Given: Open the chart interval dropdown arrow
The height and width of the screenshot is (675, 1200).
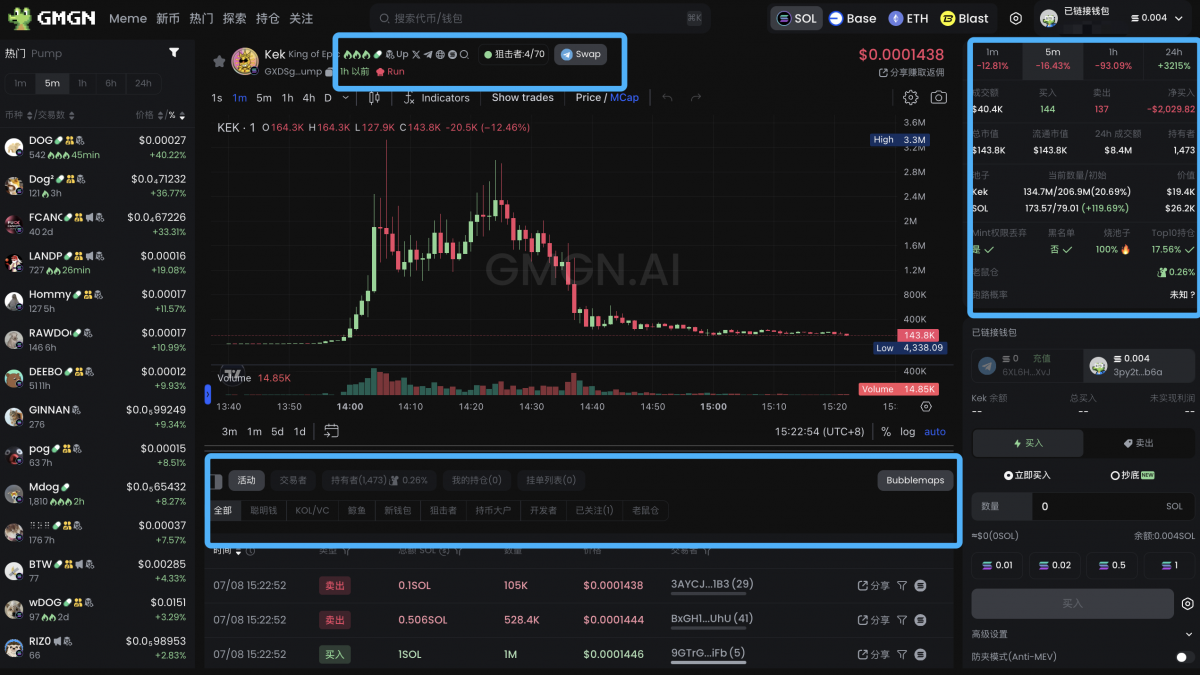Looking at the screenshot, I should tap(345, 98).
